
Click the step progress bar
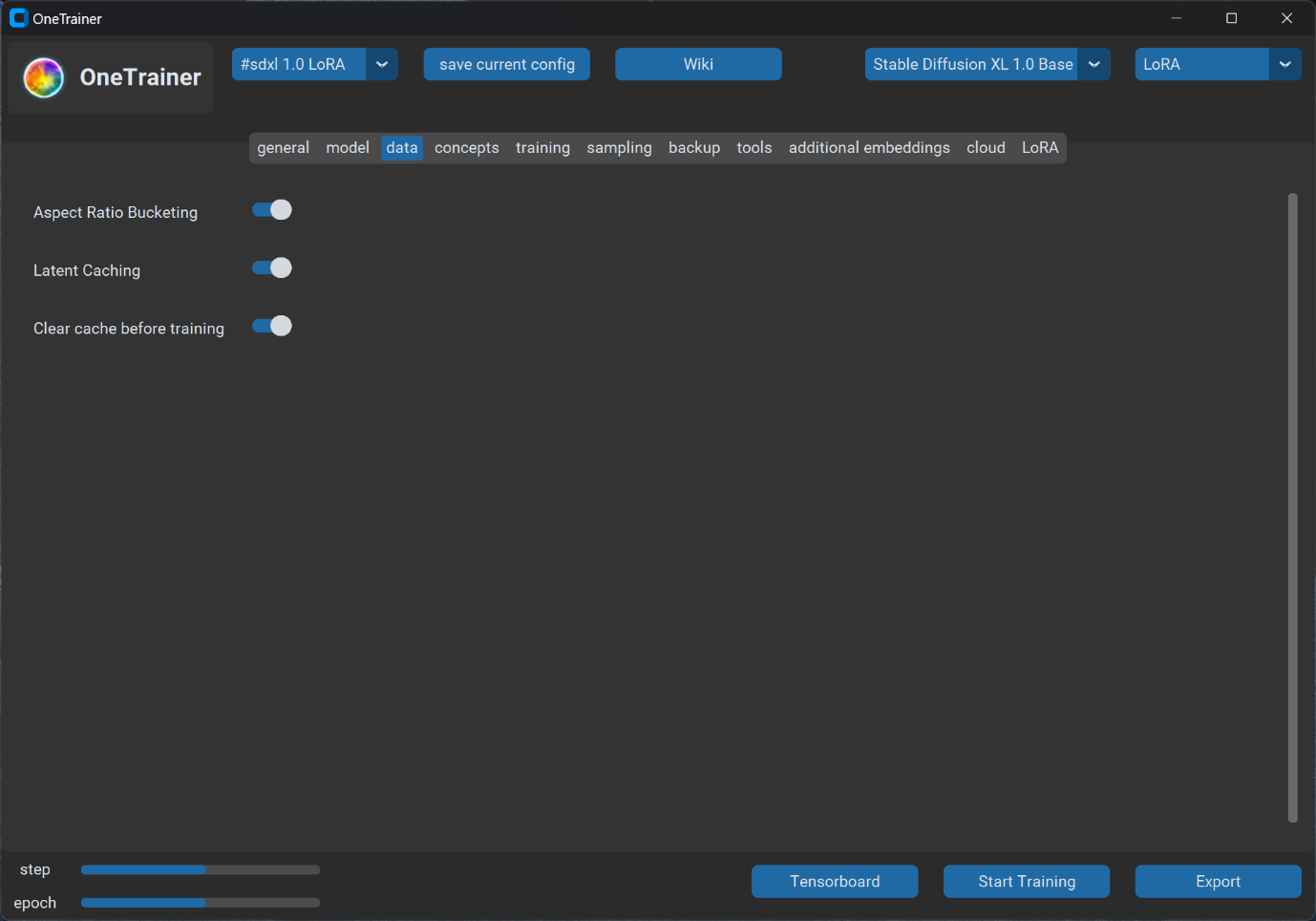pyautogui.click(x=201, y=869)
